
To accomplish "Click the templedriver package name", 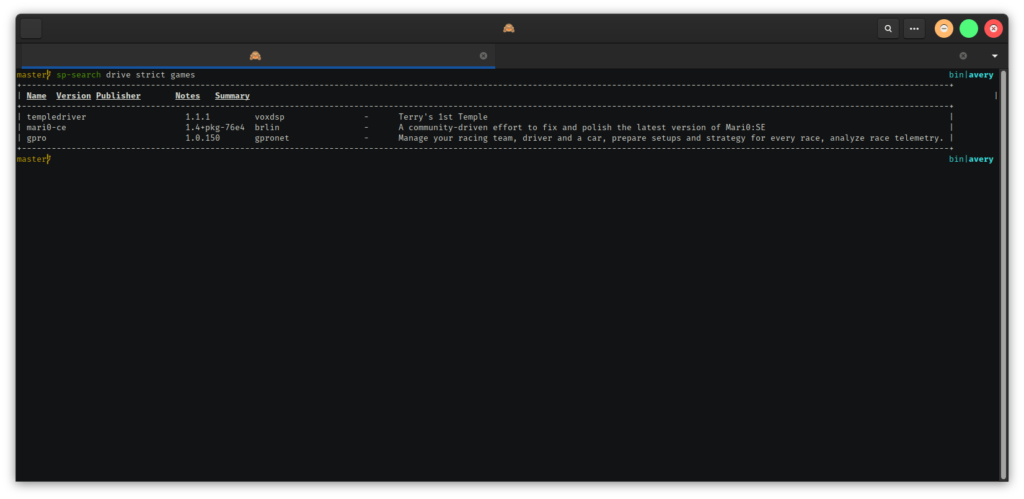I will coord(56,117).
